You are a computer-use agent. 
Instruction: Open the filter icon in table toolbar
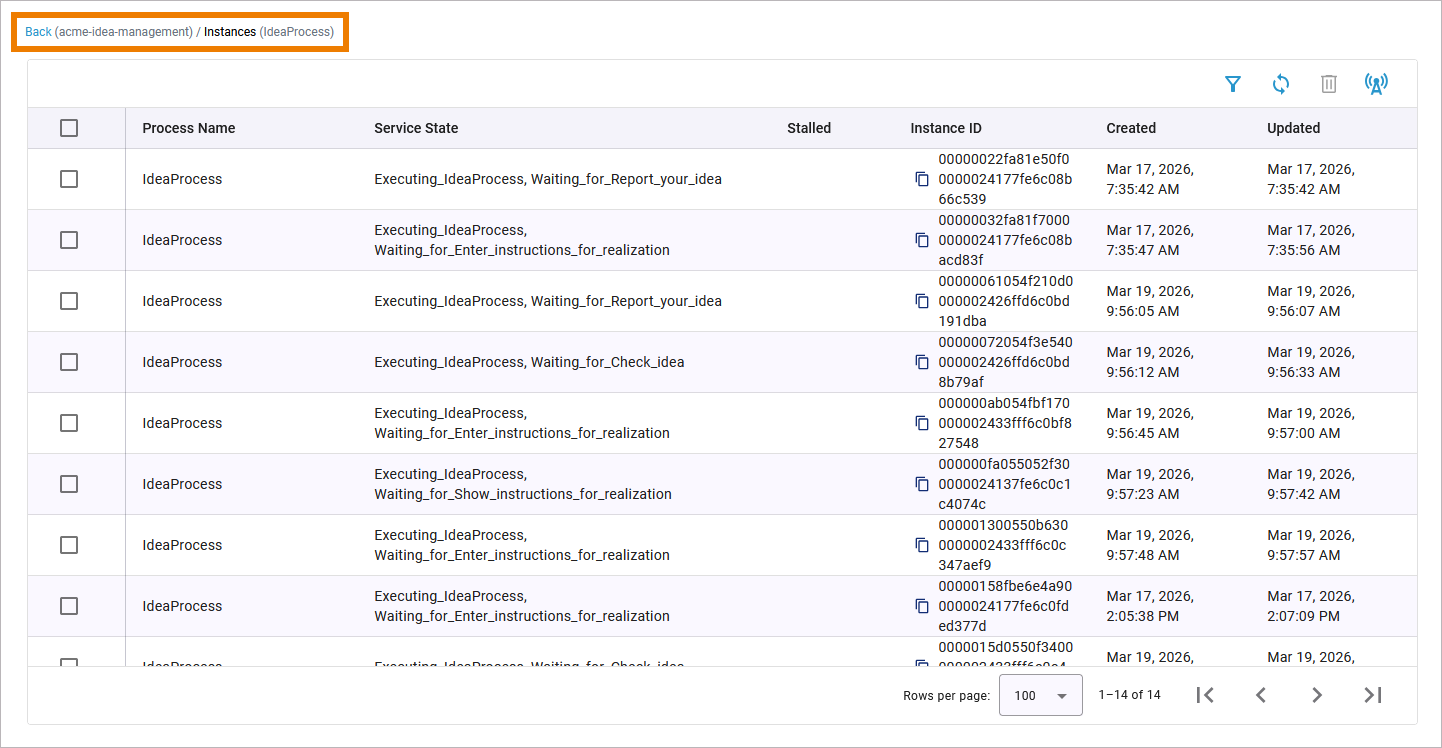tap(1233, 84)
